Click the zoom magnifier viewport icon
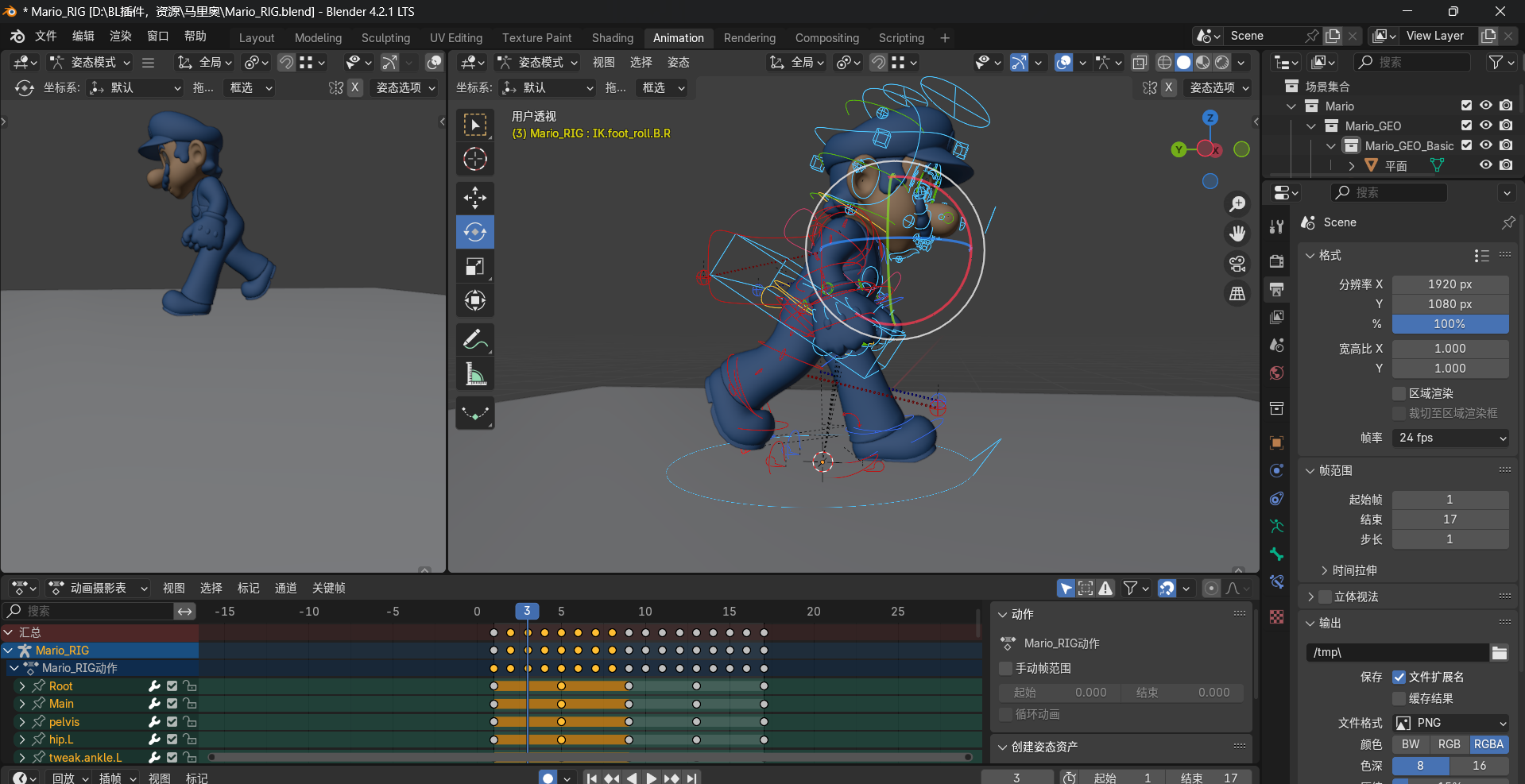 (1237, 204)
